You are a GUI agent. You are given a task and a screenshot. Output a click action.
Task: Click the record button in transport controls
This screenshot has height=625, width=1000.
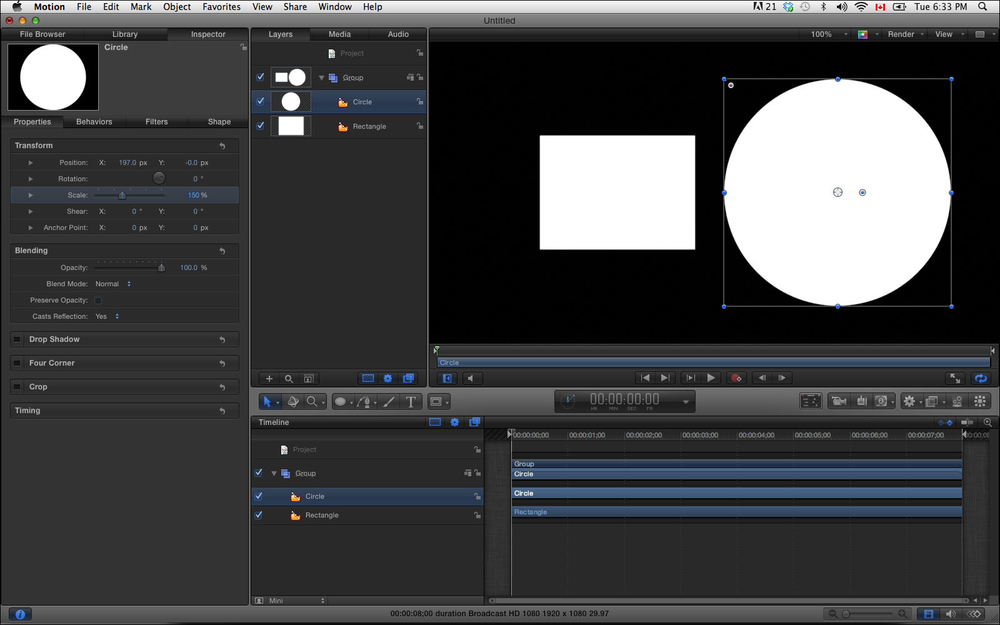coord(736,378)
